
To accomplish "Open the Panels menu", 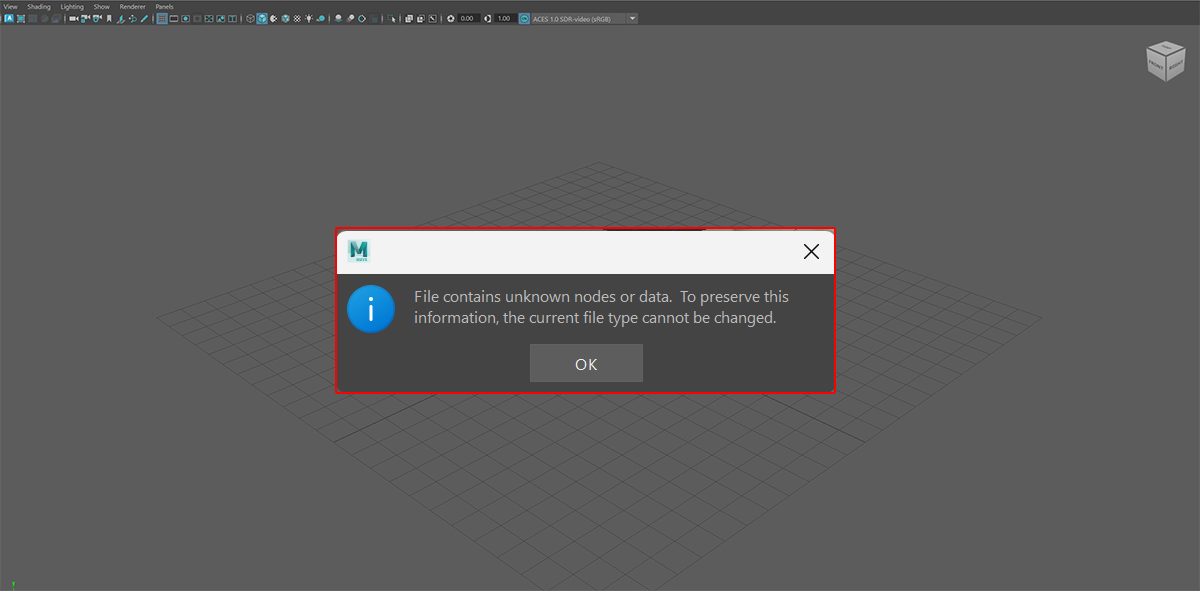I will [x=164, y=6].
